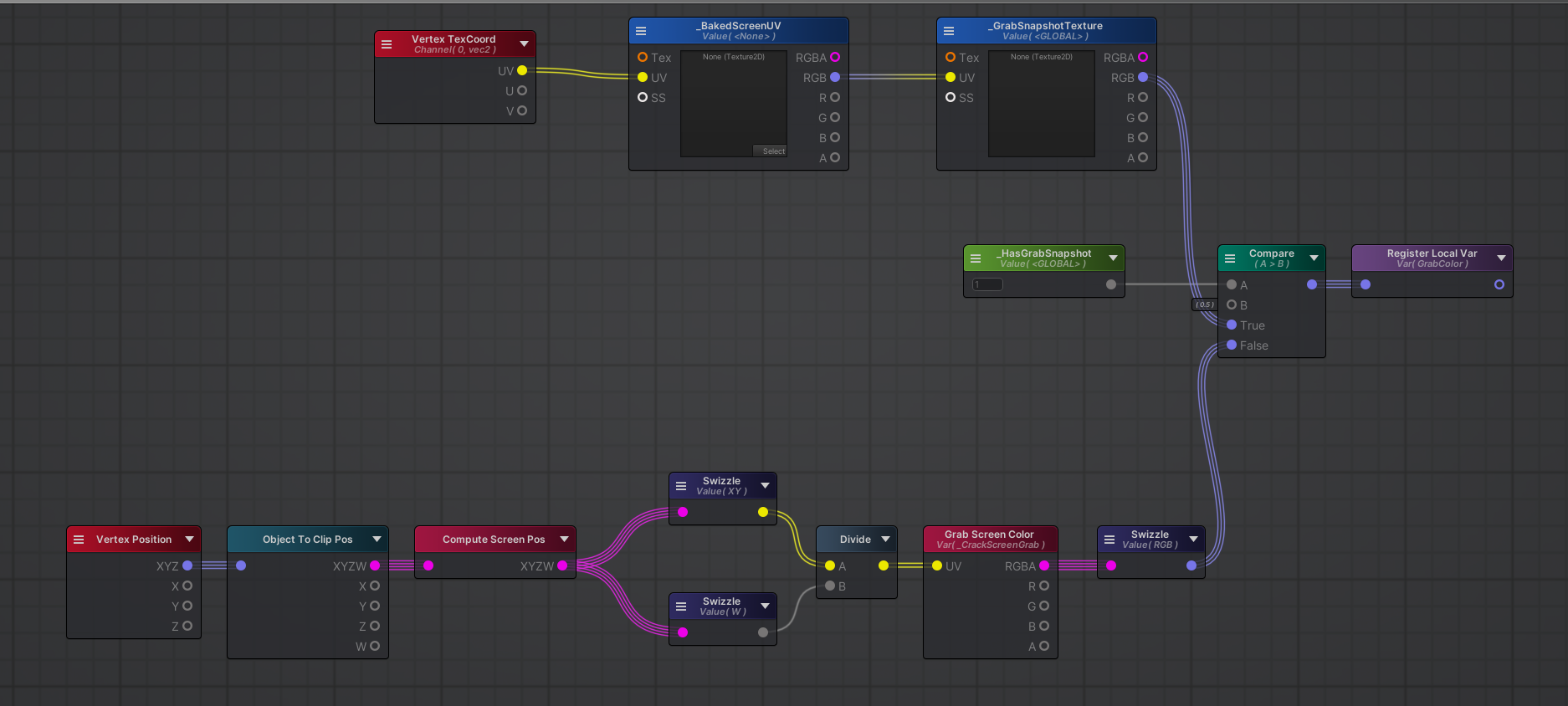Click the _BakedScreenUV RGBA output port

(x=835, y=57)
